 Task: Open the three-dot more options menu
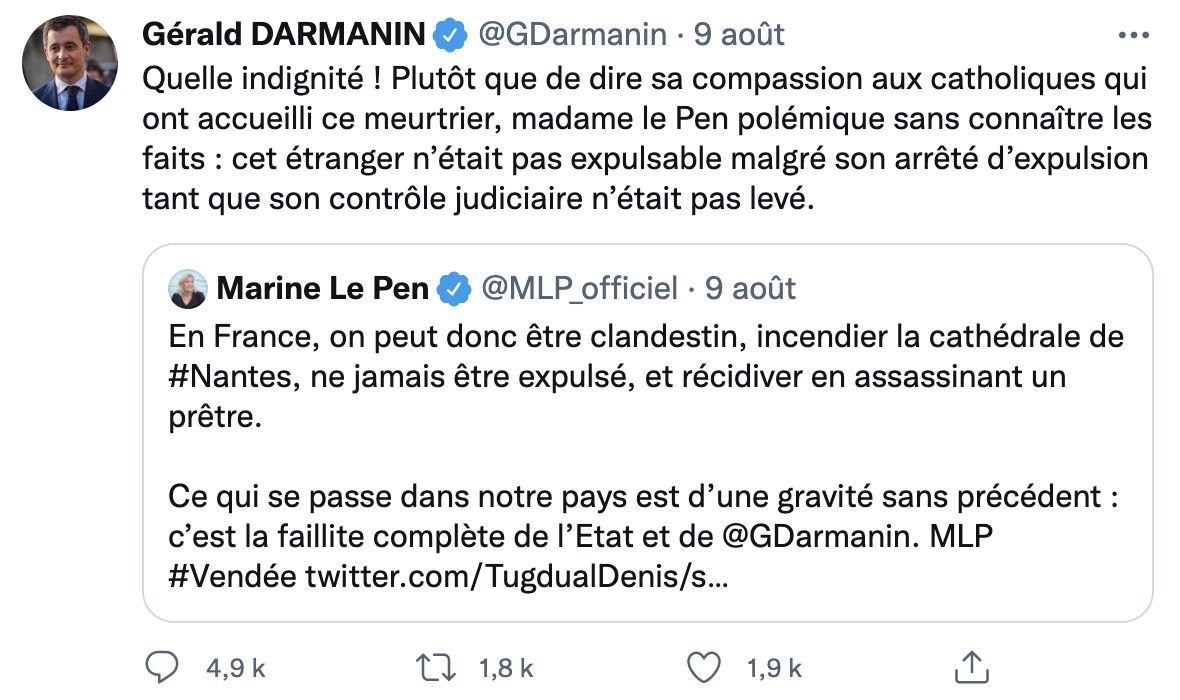tap(1133, 35)
